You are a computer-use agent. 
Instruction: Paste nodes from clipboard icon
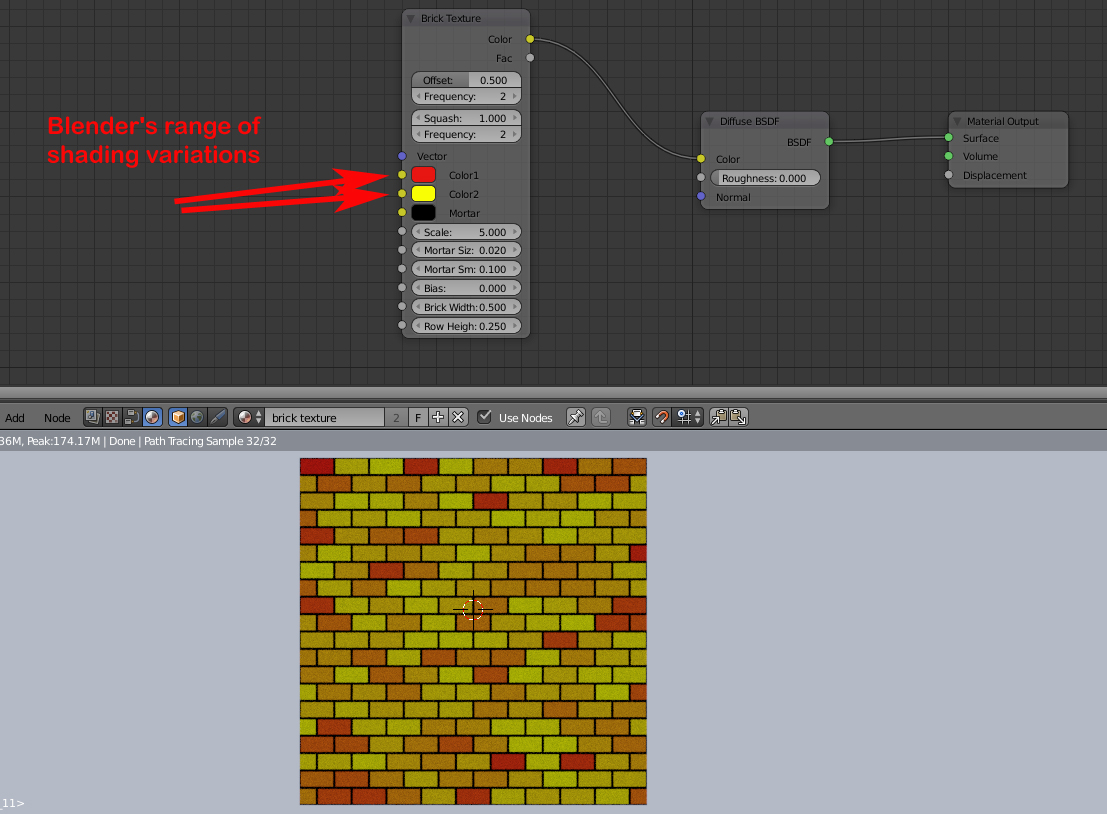click(738, 417)
